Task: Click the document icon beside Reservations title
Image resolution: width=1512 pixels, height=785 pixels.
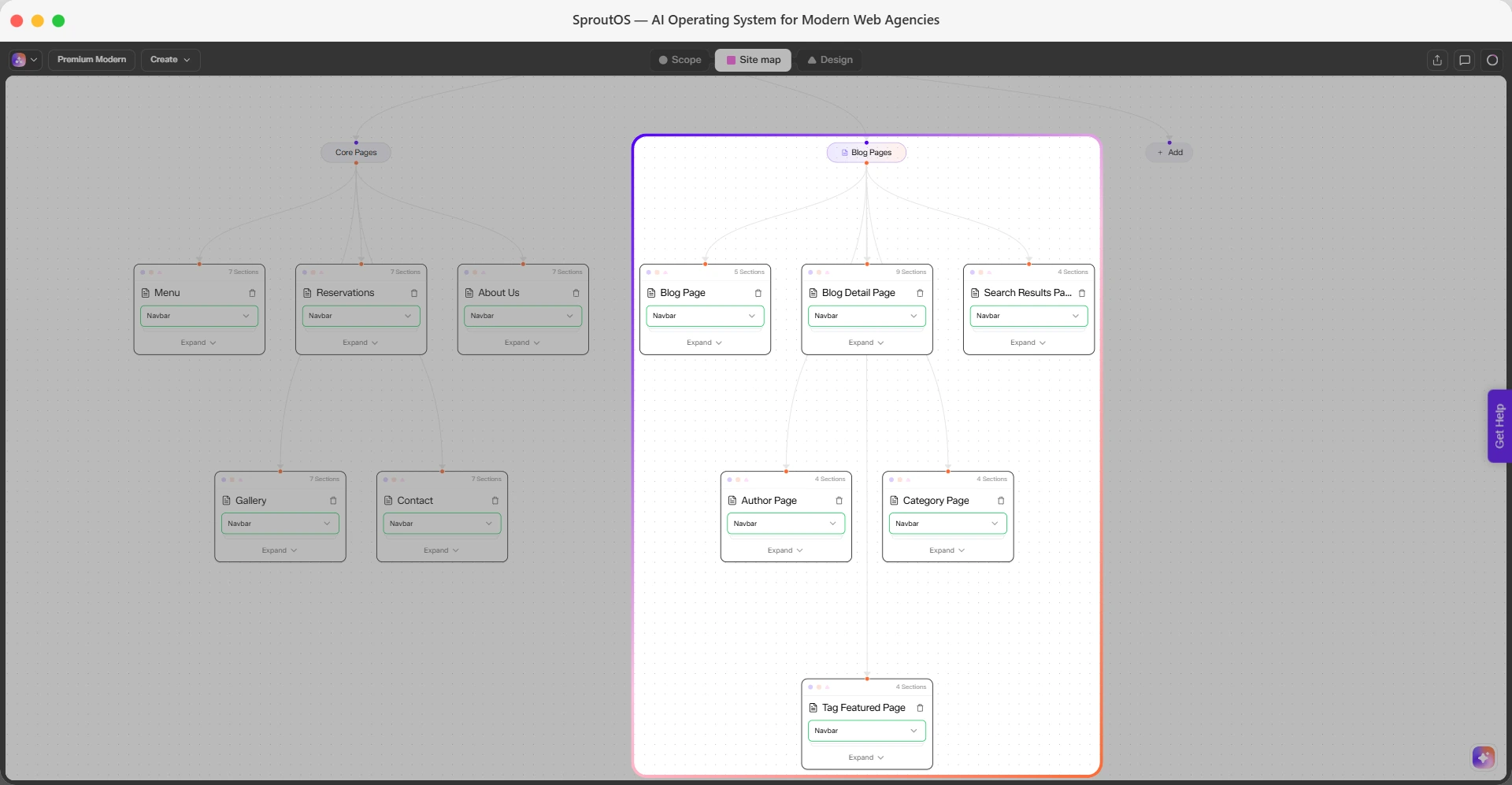Action: click(x=307, y=293)
